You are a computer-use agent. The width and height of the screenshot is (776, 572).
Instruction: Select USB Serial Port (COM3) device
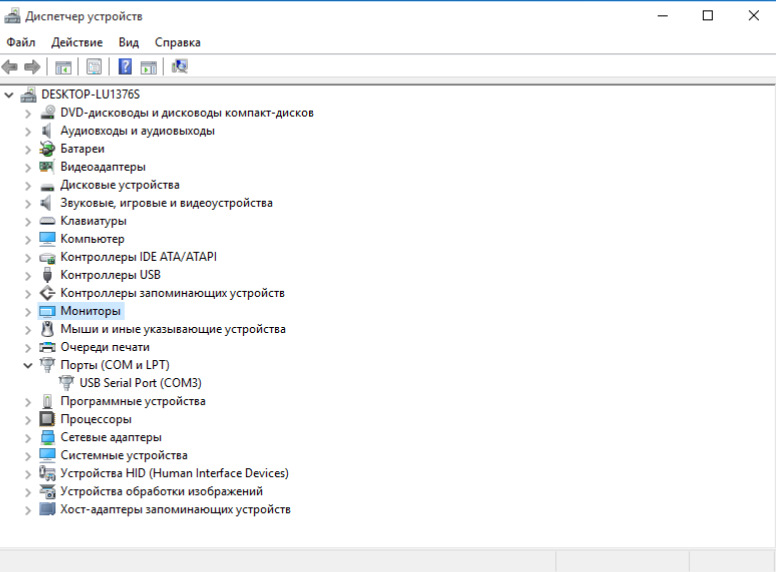(x=141, y=383)
